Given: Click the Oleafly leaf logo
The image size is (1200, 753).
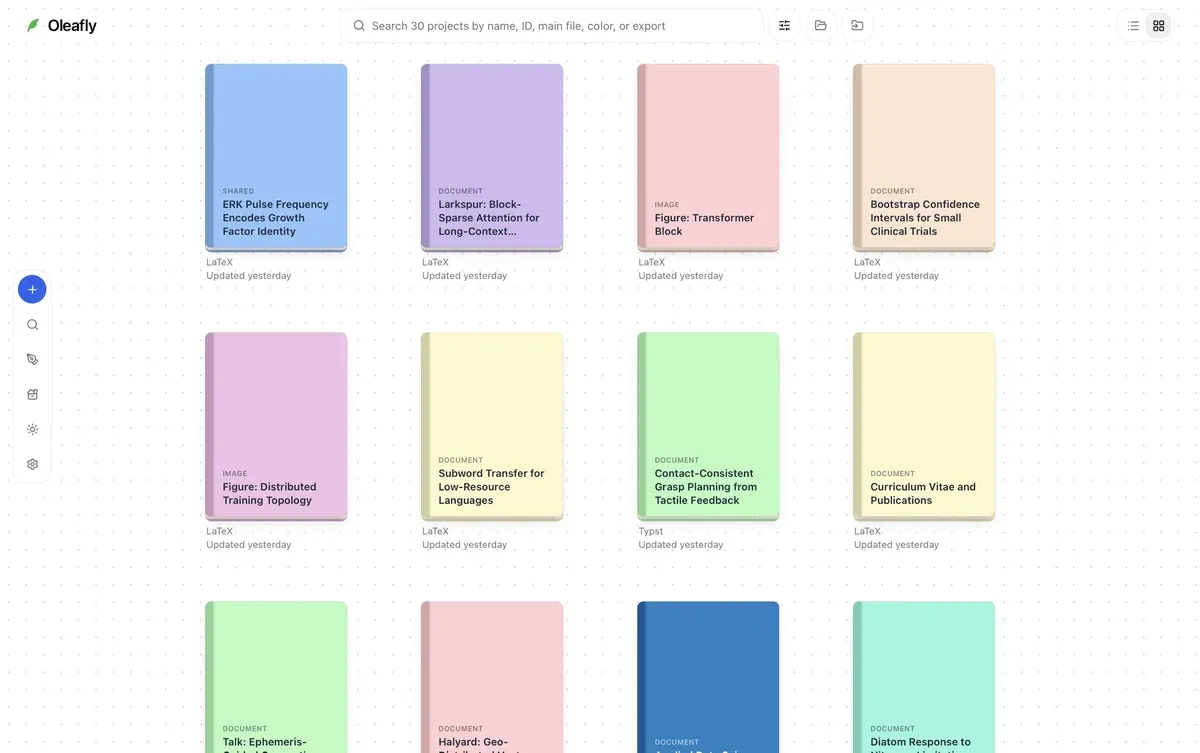Looking at the screenshot, I should 33,26.
